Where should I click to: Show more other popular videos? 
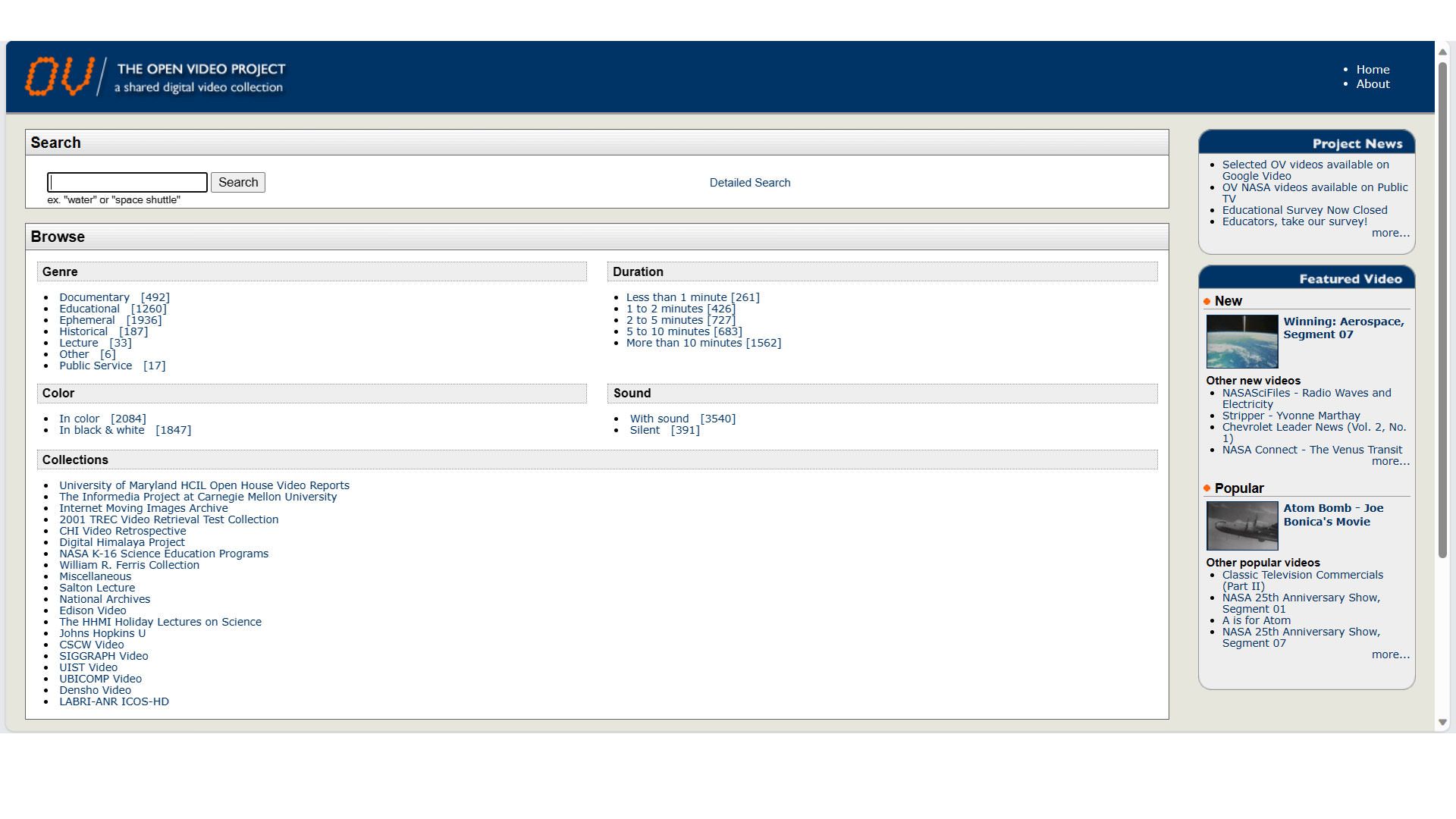click(1390, 654)
